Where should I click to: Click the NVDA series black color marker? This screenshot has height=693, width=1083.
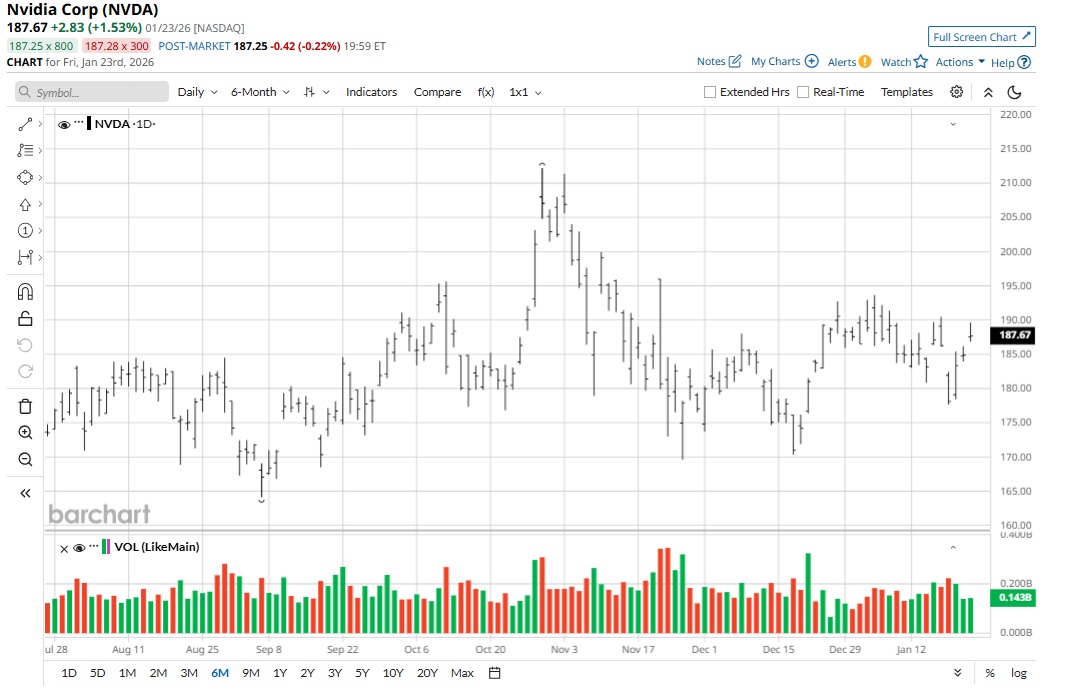click(89, 124)
